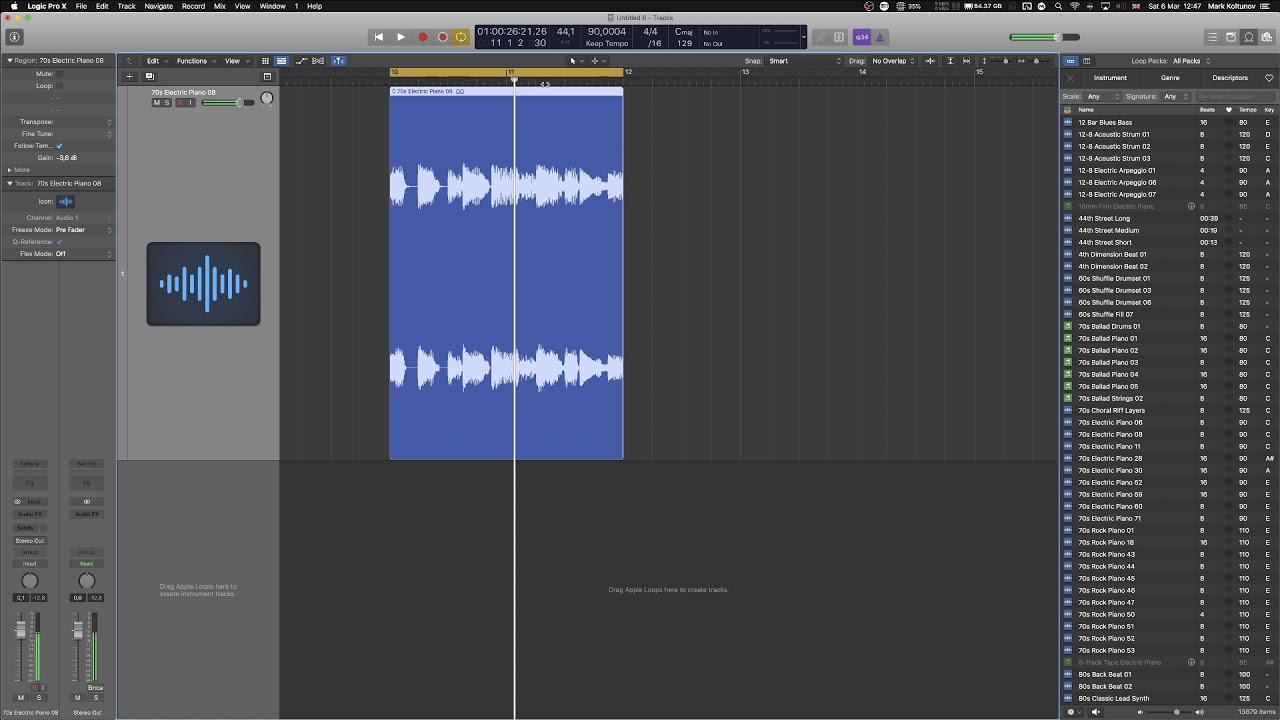Open the Snap Smart dropdown
This screenshot has width=1280, height=720.
pos(805,61)
